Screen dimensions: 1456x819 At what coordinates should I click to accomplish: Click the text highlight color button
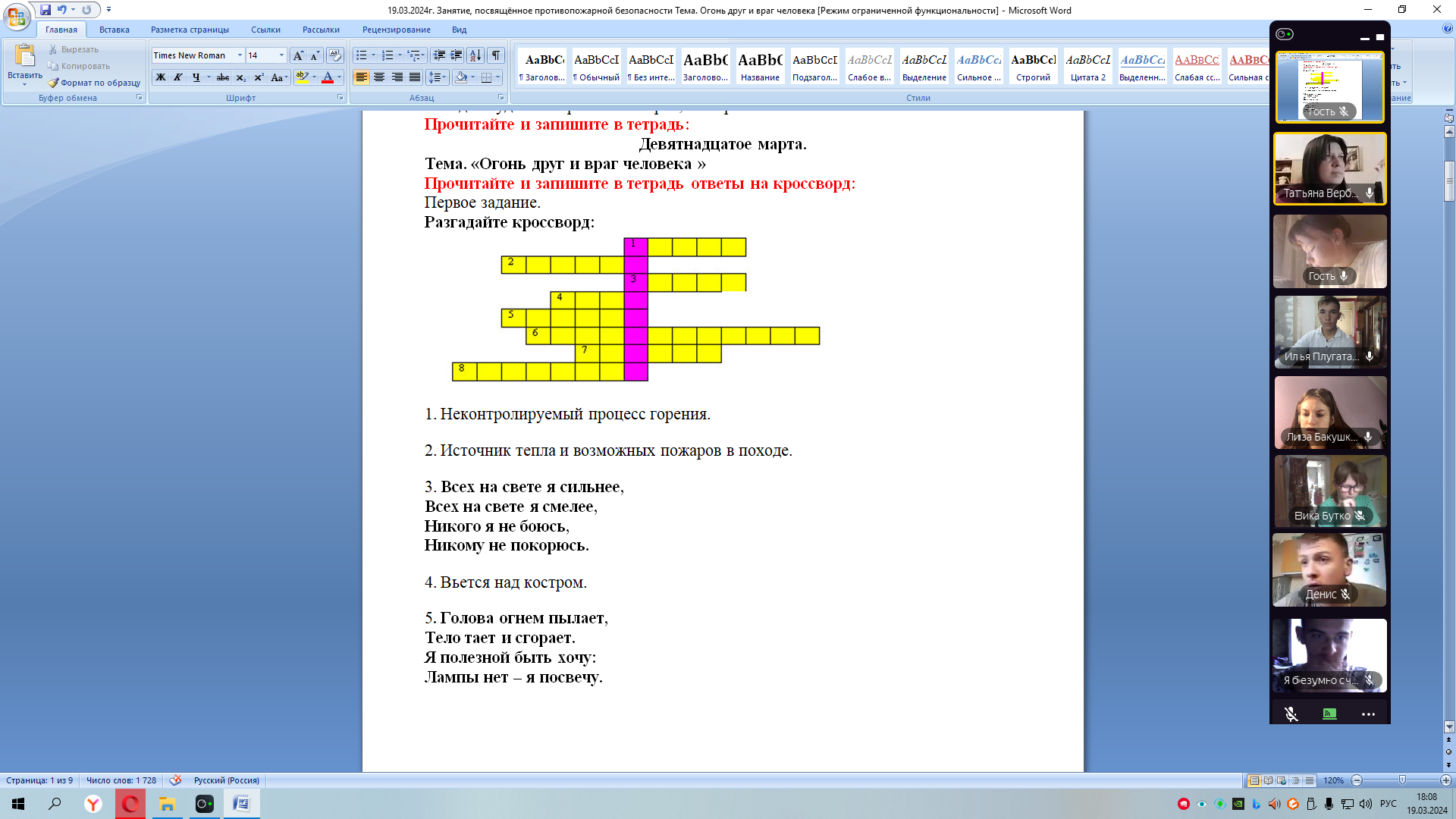coord(303,77)
